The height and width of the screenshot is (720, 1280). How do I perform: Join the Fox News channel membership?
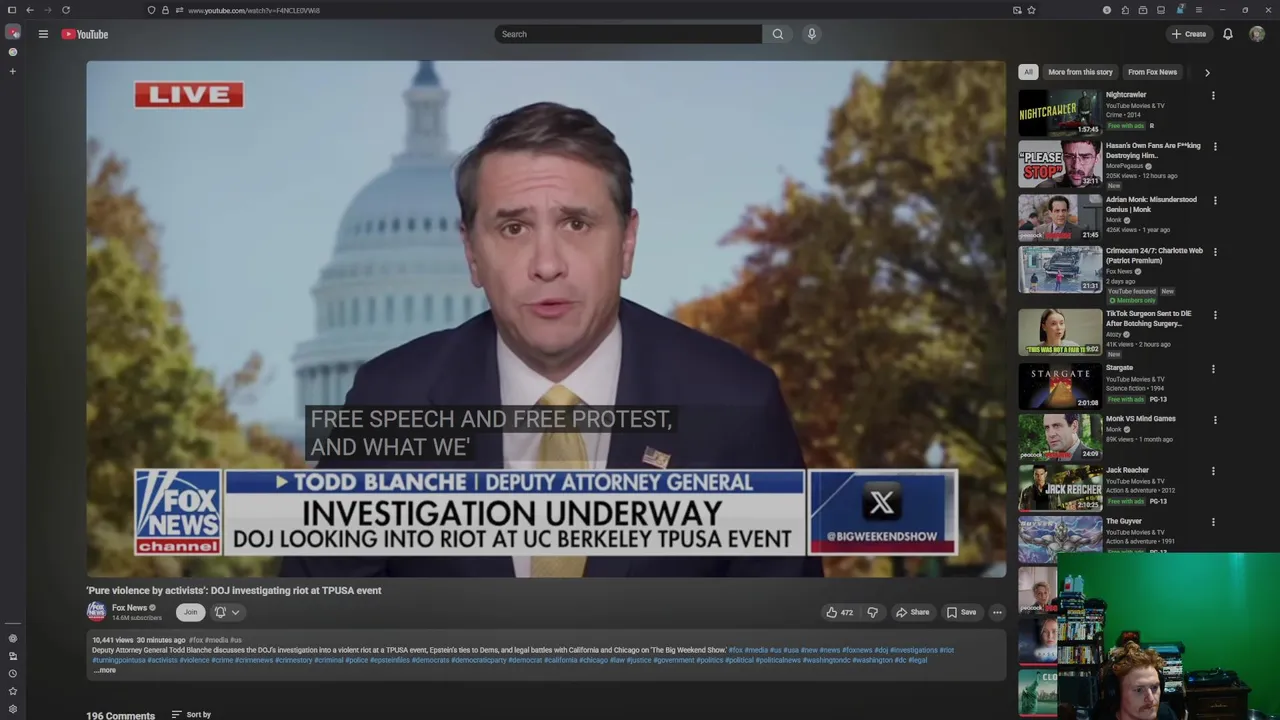pyautogui.click(x=190, y=612)
